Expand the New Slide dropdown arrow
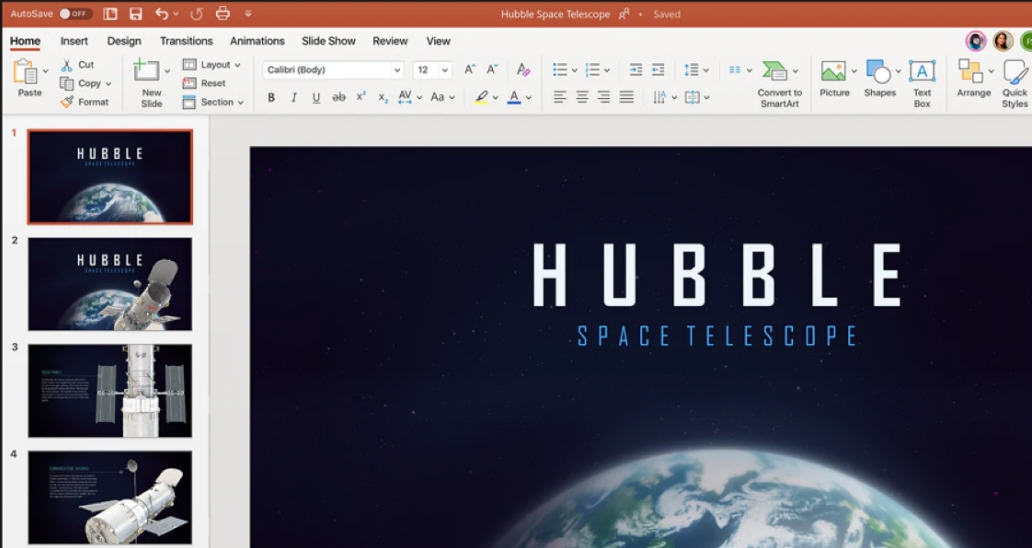This screenshot has height=548, width=1032. coord(167,70)
